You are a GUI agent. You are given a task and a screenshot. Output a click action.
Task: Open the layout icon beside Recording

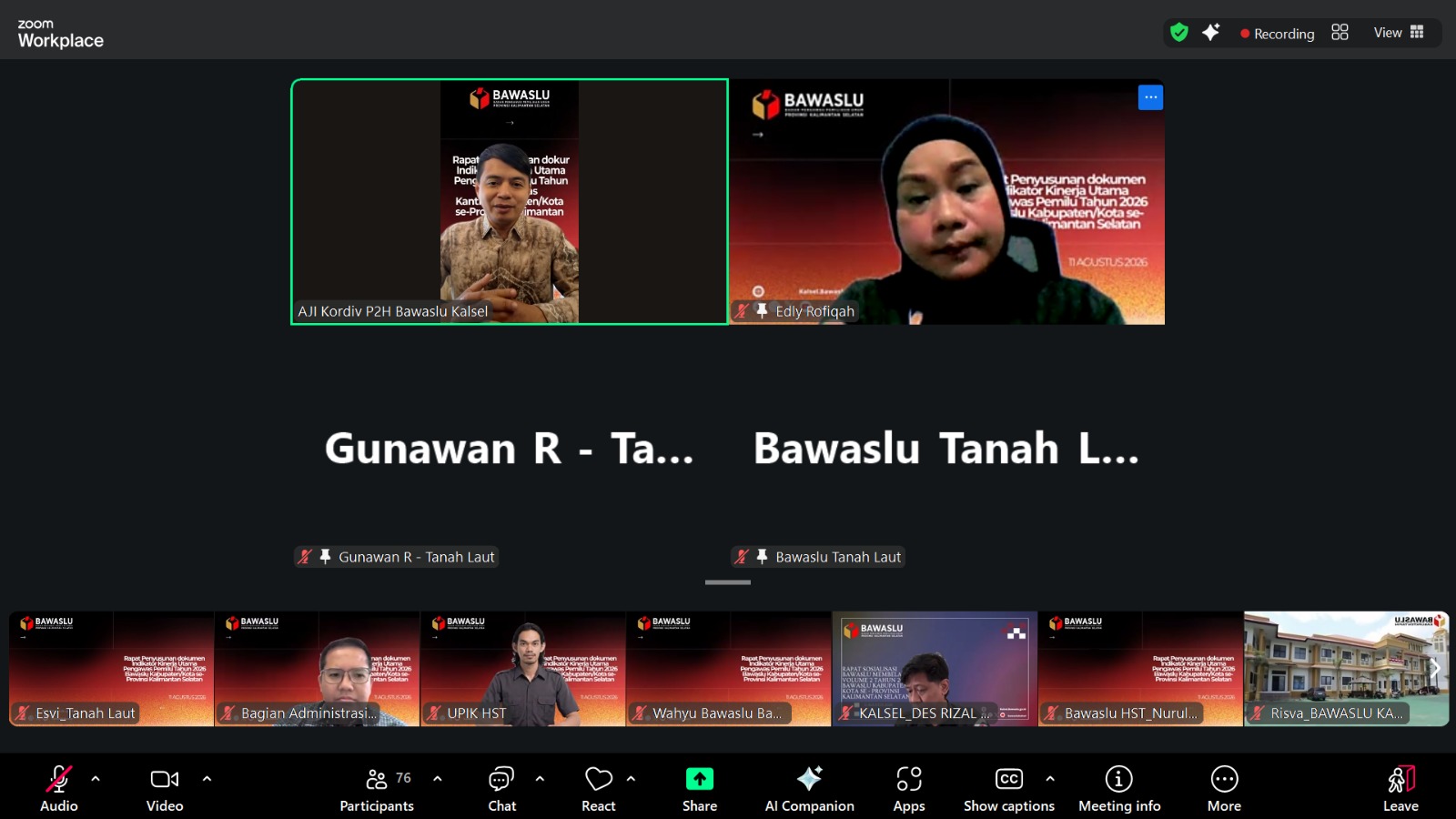[x=1340, y=33]
